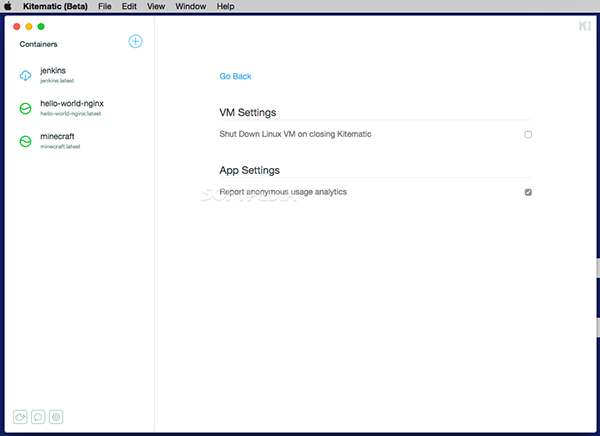Click the Go Back link
This screenshot has width=600, height=436.
[235, 76]
